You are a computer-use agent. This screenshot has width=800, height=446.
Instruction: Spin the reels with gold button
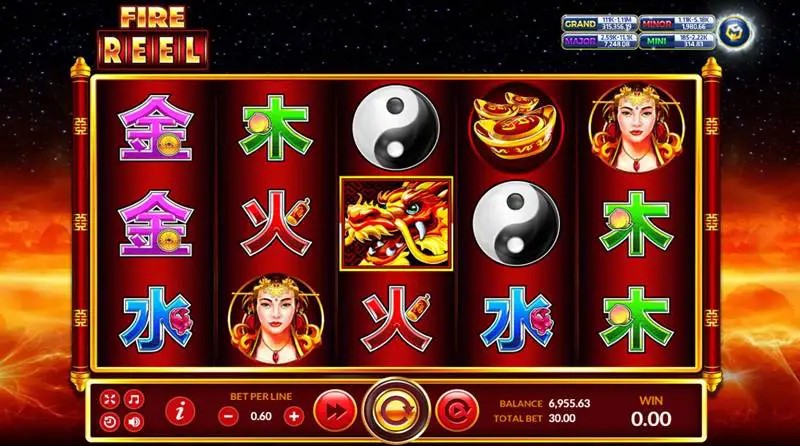click(x=396, y=410)
